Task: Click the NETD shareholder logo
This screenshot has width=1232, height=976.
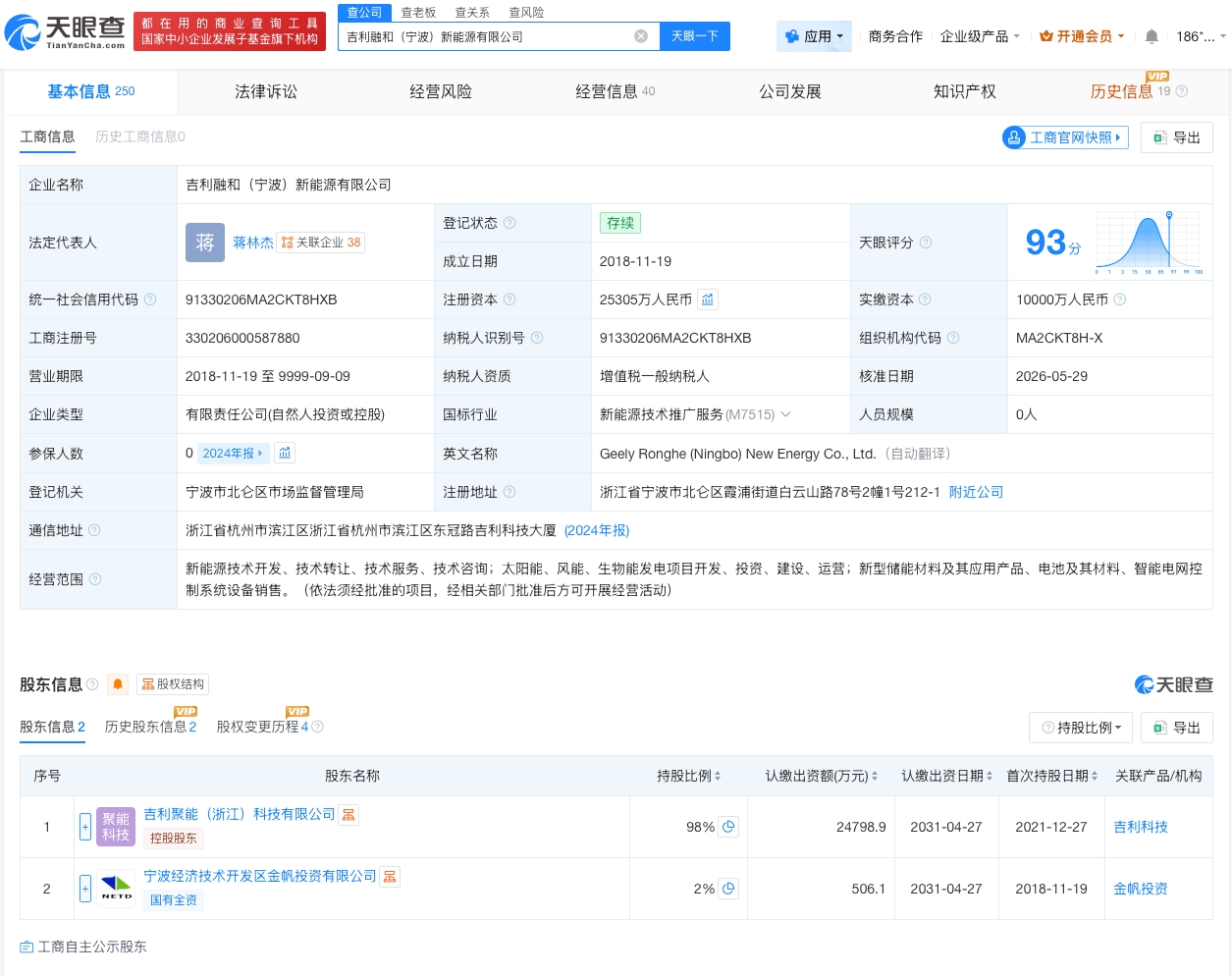Action: (116, 889)
